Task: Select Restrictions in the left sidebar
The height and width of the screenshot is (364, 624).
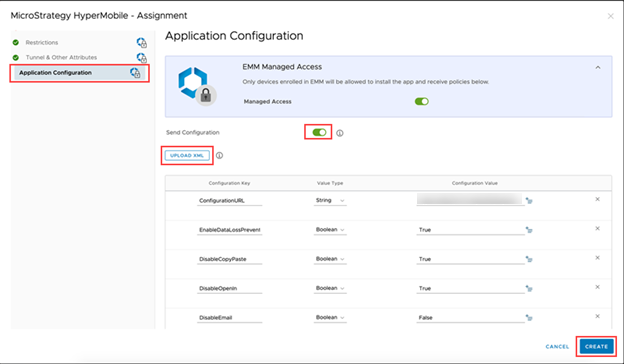Action: click(x=42, y=43)
